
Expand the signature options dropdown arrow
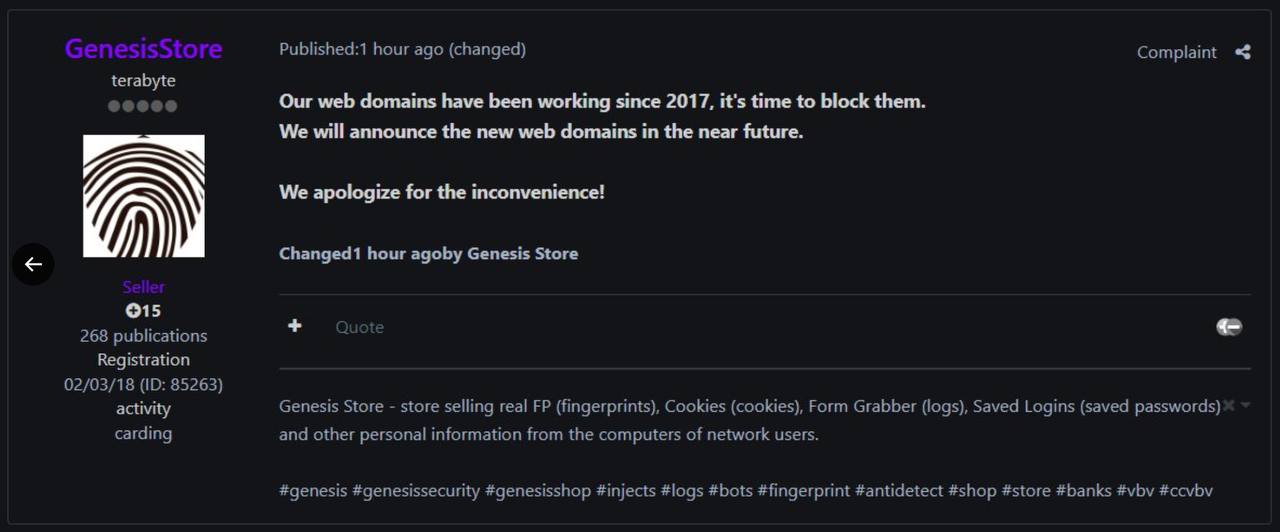(1246, 405)
